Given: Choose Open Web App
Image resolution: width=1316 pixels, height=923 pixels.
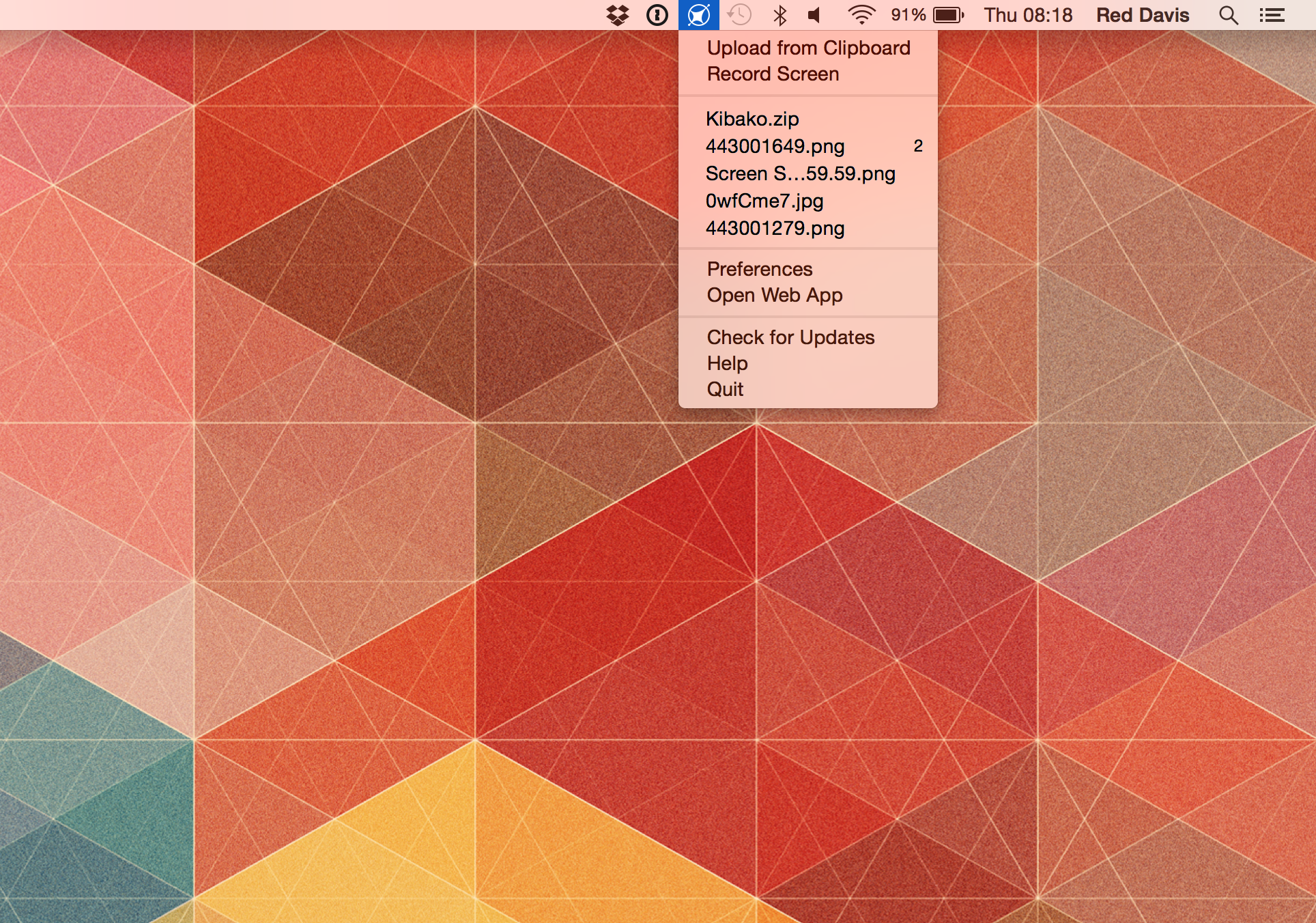Looking at the screenshot, I should [x=775, y=295].
